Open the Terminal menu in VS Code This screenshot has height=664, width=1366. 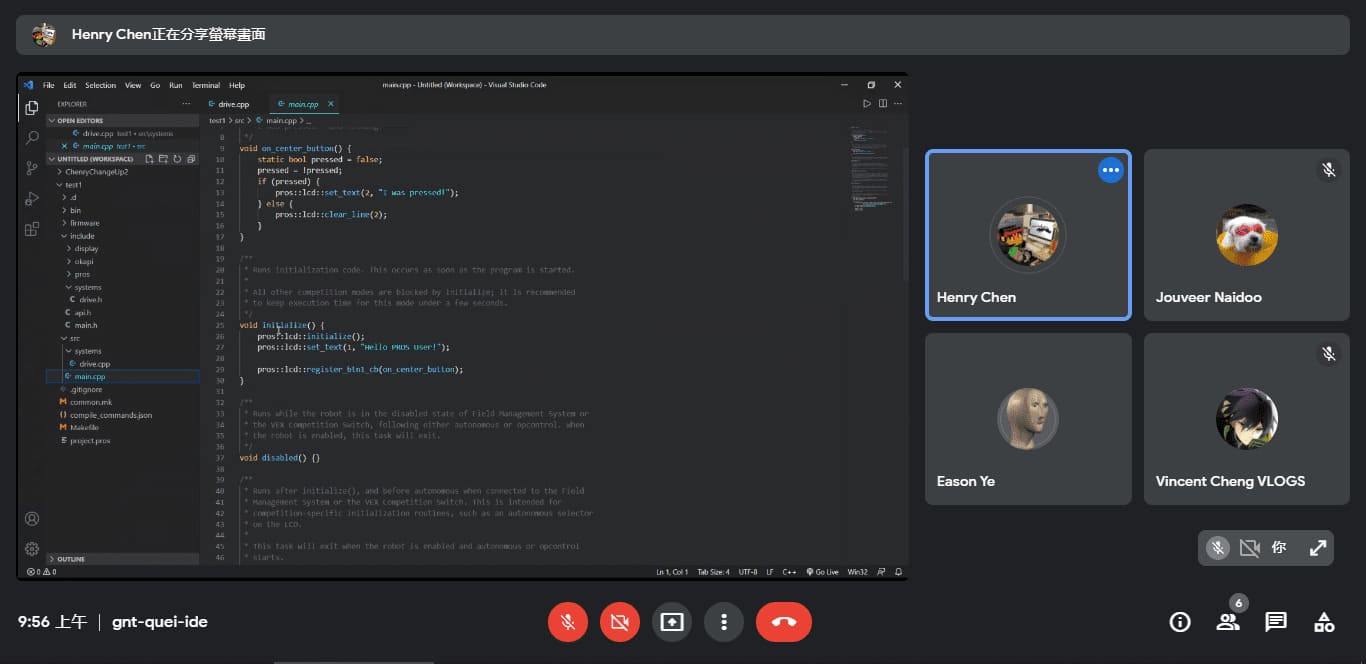205,85
